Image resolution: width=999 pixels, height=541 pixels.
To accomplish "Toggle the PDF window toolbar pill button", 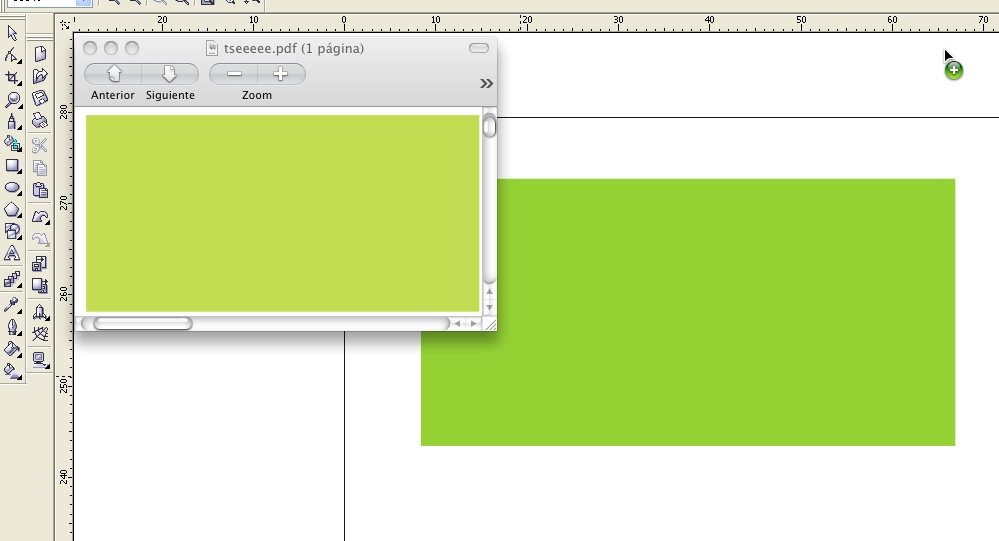I will 479,48.
